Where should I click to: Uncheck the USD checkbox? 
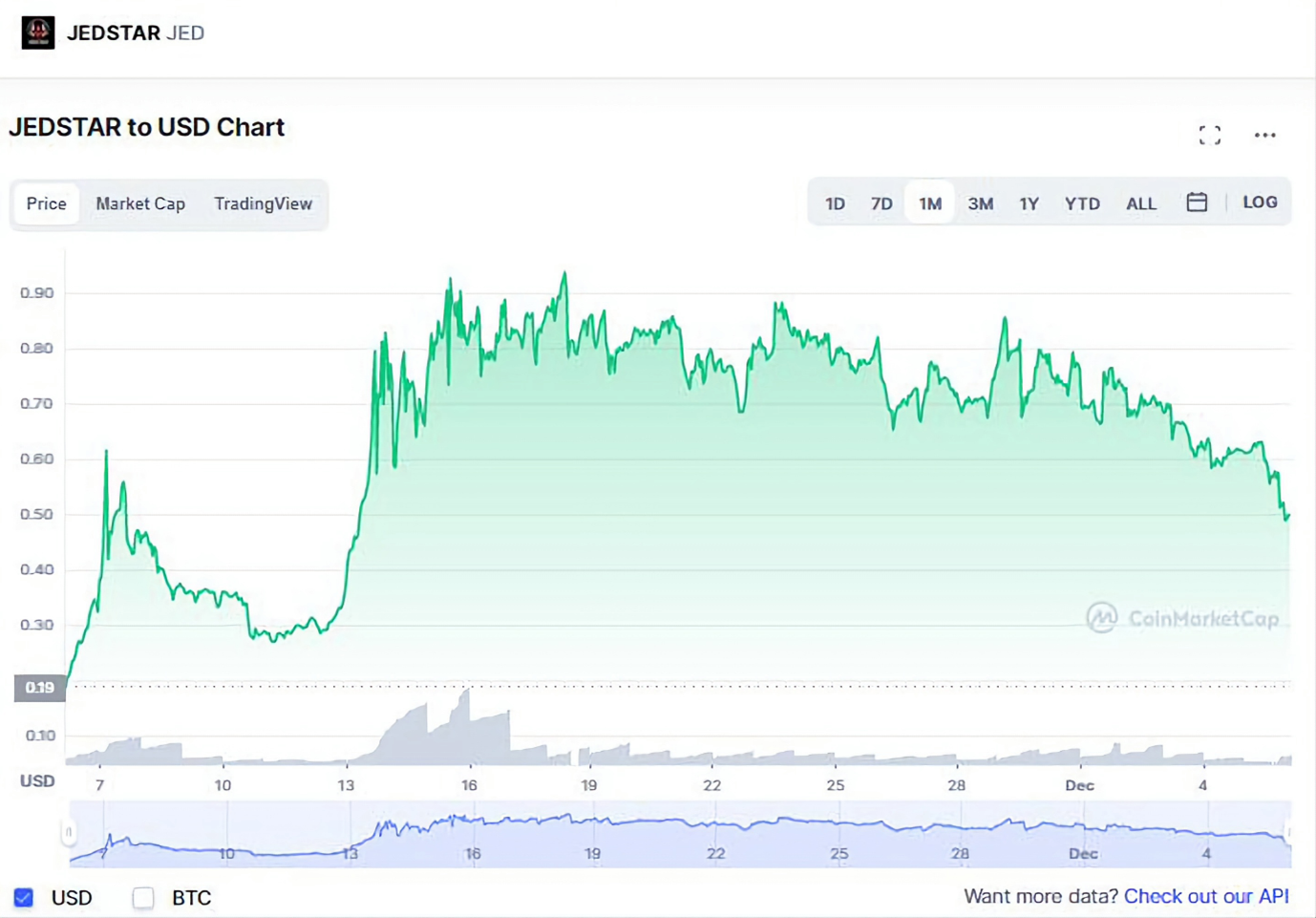24,898
